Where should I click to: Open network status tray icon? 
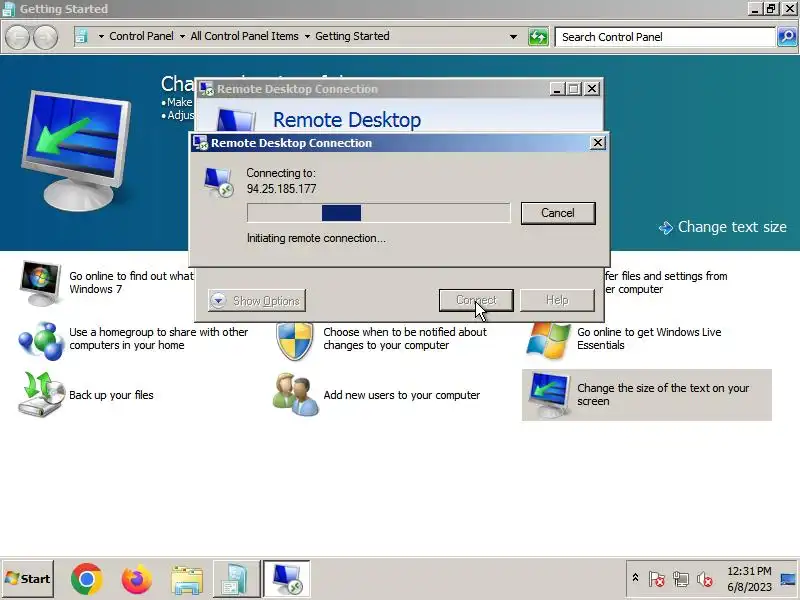[681, 579]
